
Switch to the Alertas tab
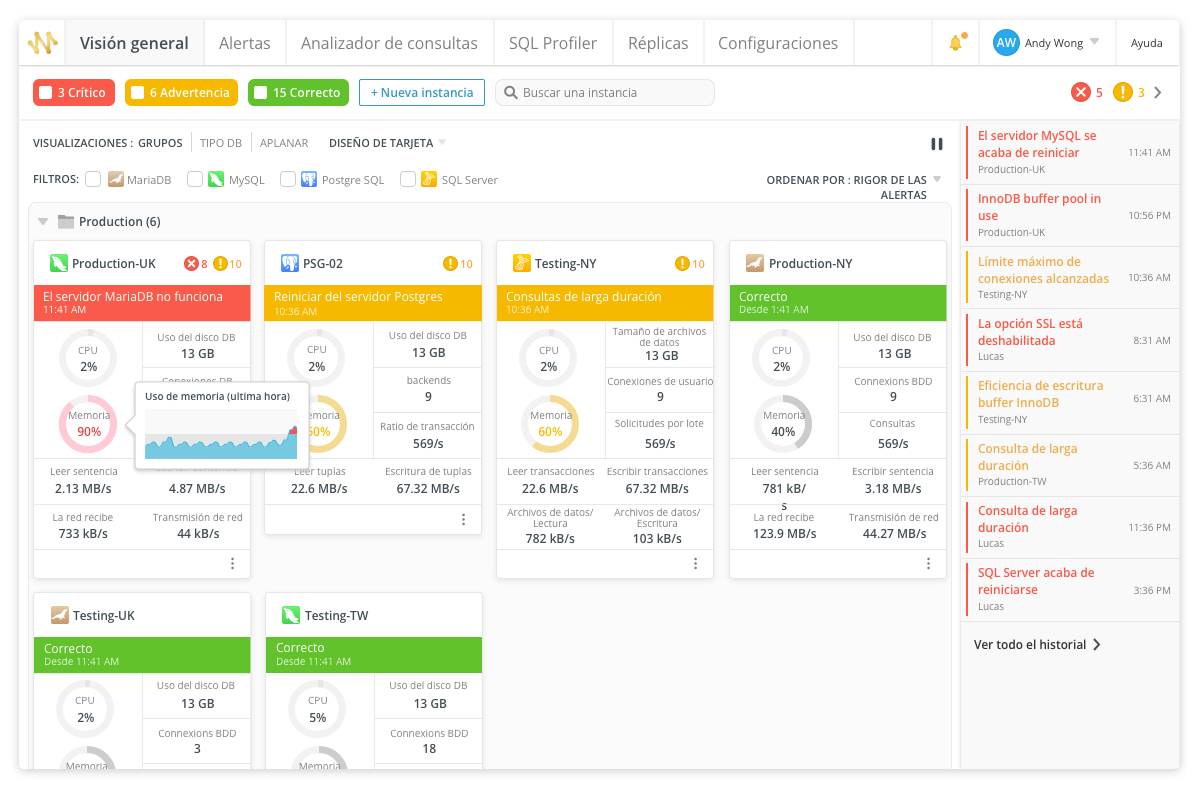click(245, 43)
